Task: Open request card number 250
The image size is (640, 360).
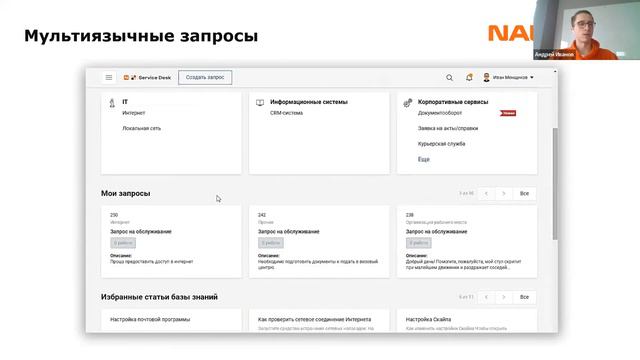Action: click(x=171, y=242)
